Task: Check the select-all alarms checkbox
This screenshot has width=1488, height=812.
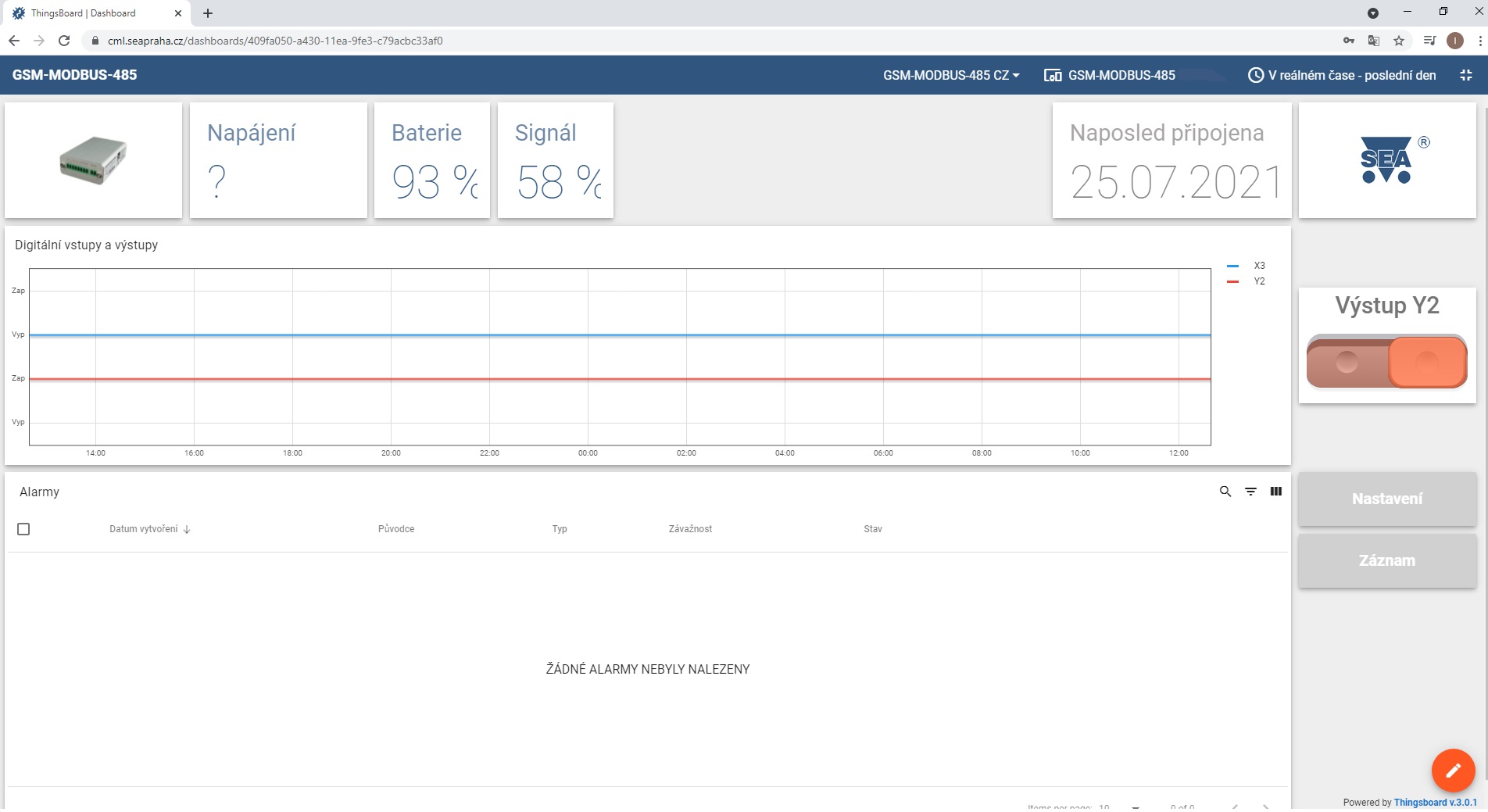Action: 23,529
